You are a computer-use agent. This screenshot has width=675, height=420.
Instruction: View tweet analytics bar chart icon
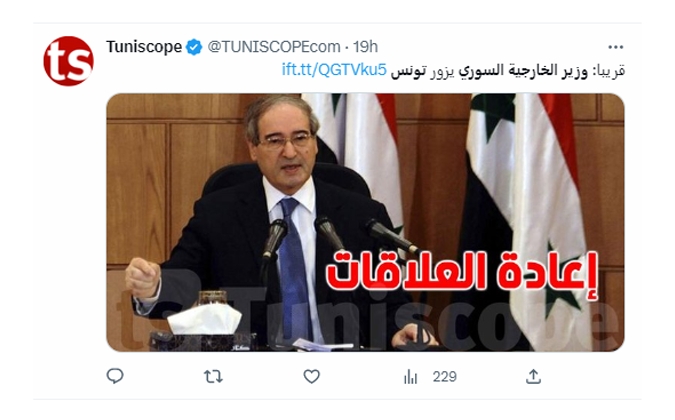[410, 377]
